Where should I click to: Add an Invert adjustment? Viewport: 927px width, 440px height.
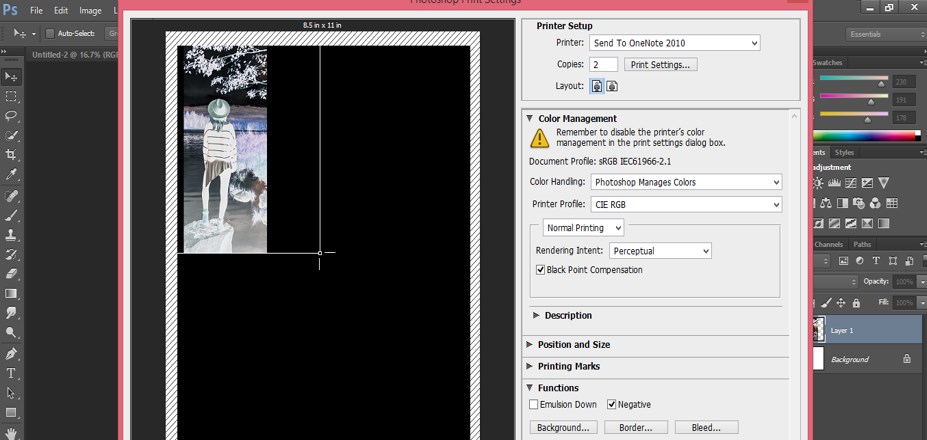click(x=818, y=224)
